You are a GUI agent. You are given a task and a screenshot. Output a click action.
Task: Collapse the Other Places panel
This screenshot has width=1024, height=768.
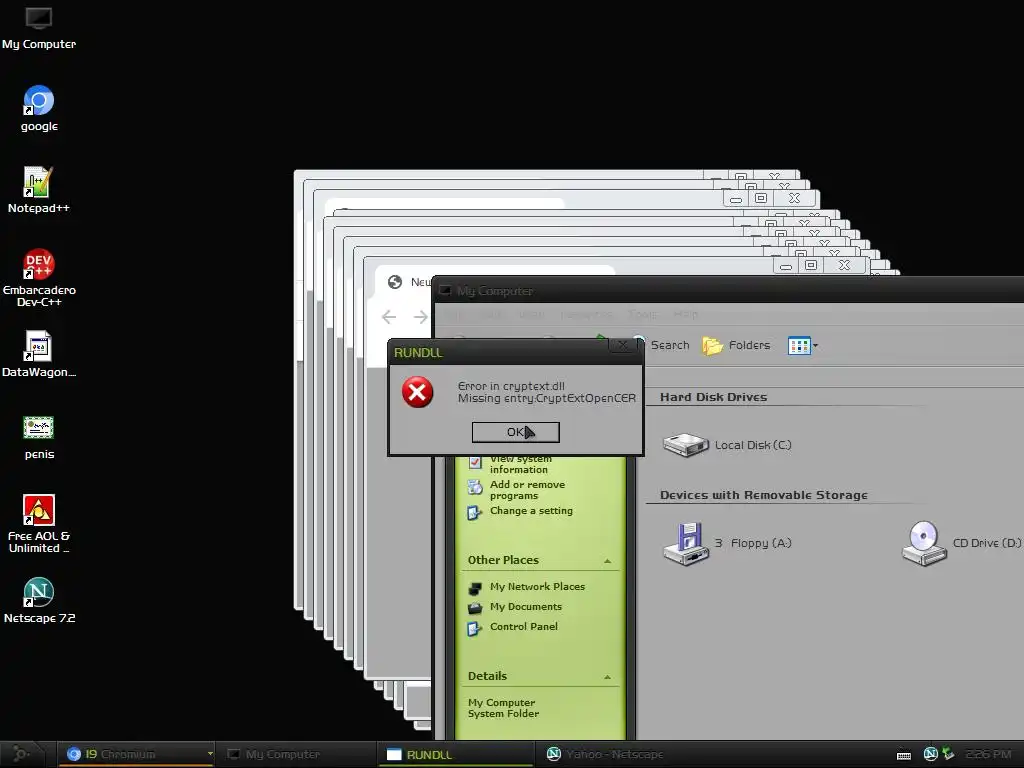(x=607, y=561)
